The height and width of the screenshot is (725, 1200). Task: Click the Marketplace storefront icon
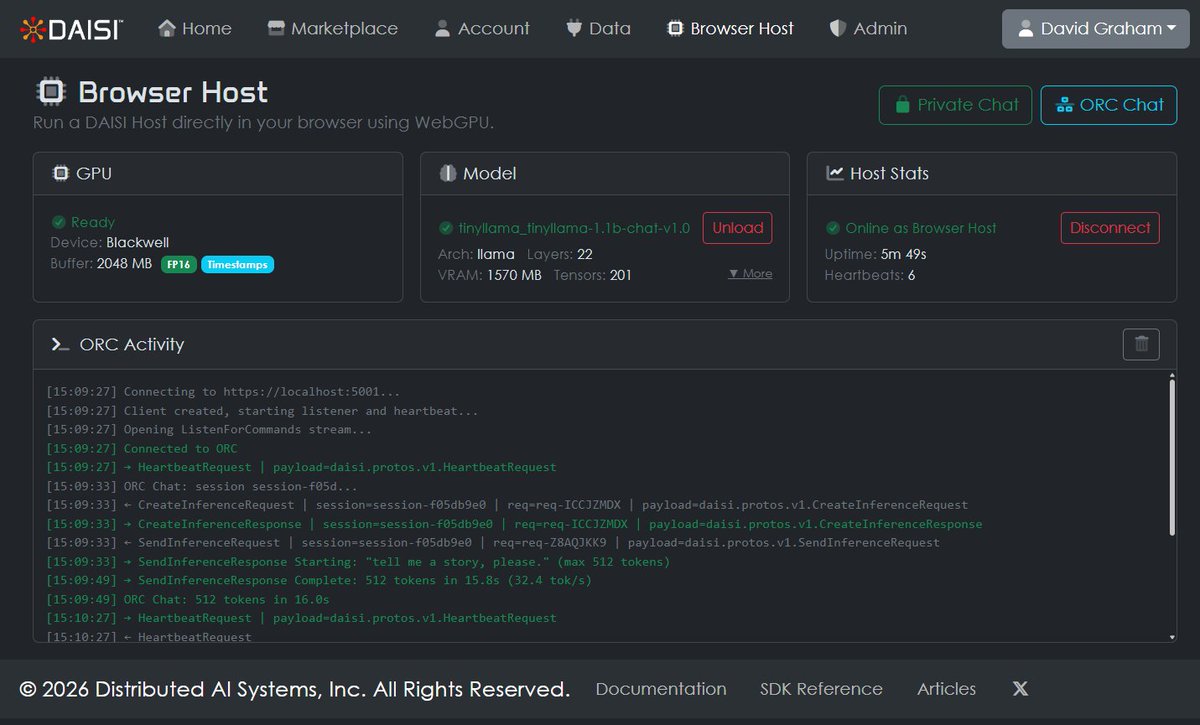(x=276, y=28)
